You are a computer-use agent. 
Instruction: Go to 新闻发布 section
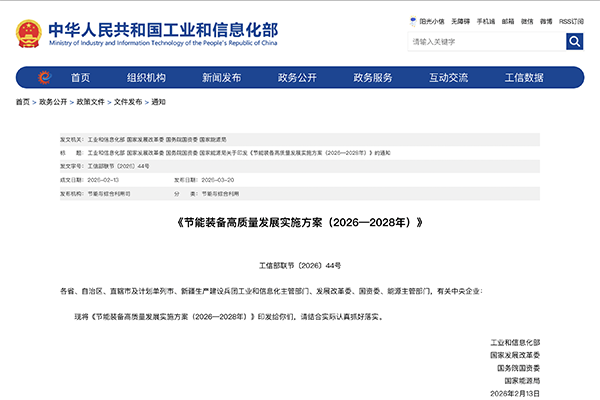point(221,77)
